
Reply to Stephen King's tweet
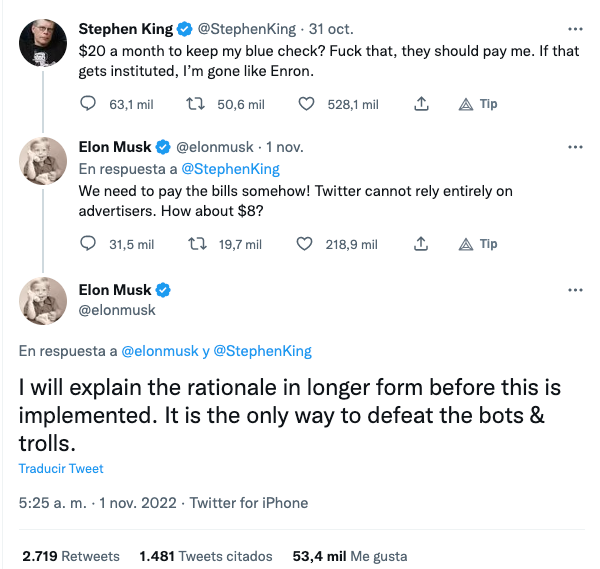pyautogui.click(x=88, y=104)
